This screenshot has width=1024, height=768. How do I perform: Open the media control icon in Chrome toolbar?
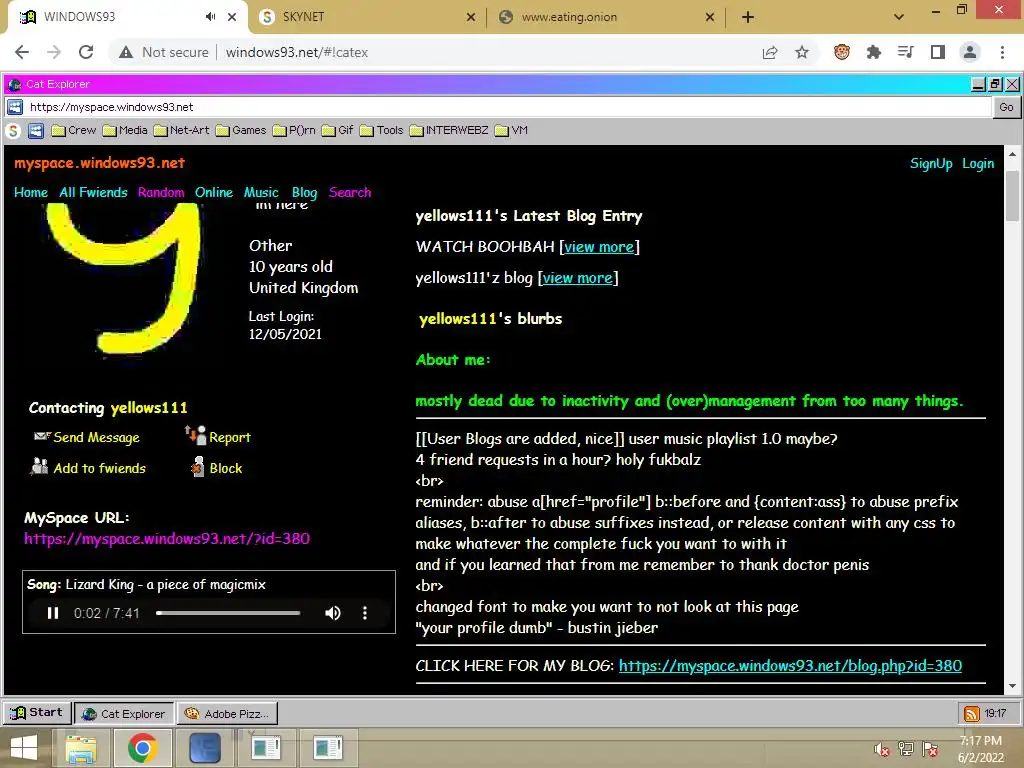pos(906,52)
